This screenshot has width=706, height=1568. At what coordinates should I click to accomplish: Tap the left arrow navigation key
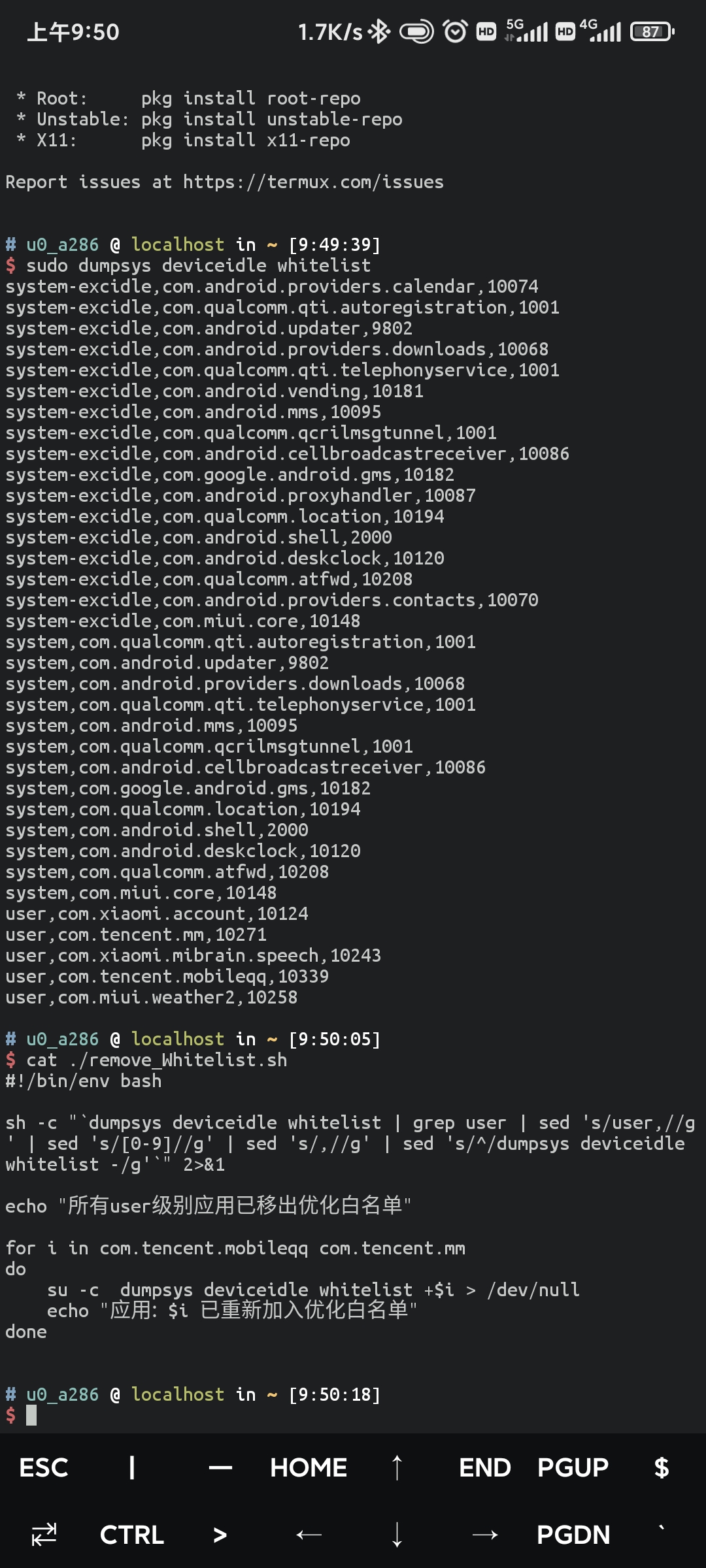point(309,1534)
